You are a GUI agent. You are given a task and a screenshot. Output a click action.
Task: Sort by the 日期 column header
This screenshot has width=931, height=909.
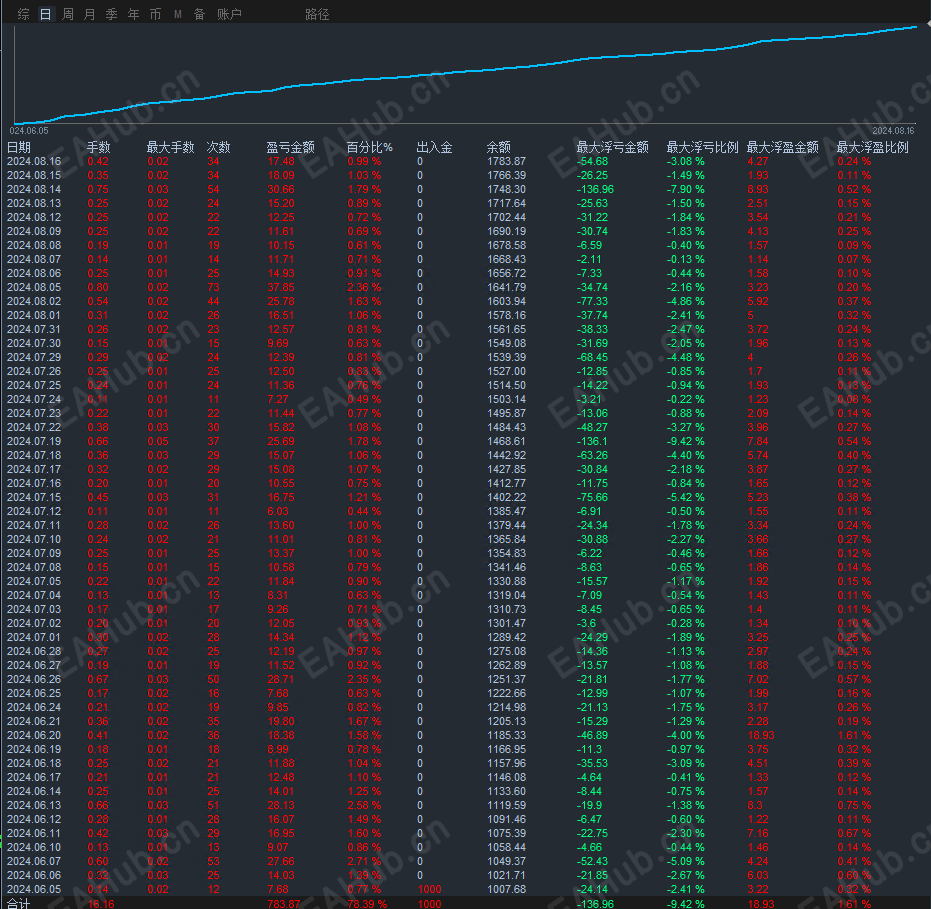click(19, 147)
